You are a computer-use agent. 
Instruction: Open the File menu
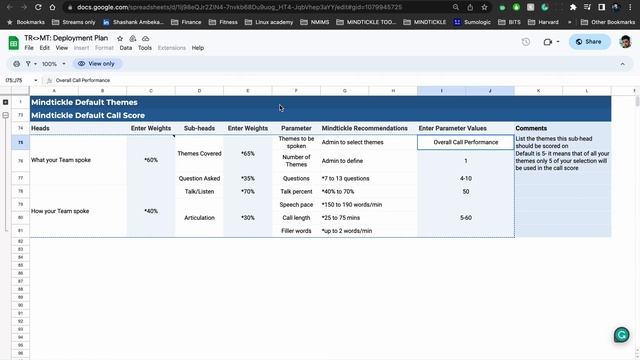[x=29, y=48]
